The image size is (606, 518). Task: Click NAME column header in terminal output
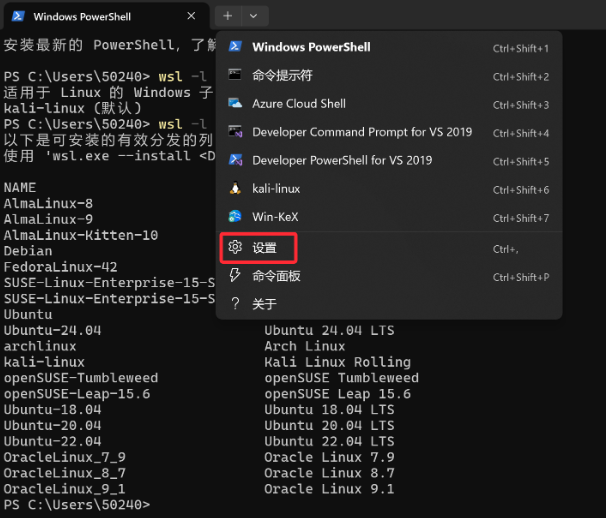point(20,187)
